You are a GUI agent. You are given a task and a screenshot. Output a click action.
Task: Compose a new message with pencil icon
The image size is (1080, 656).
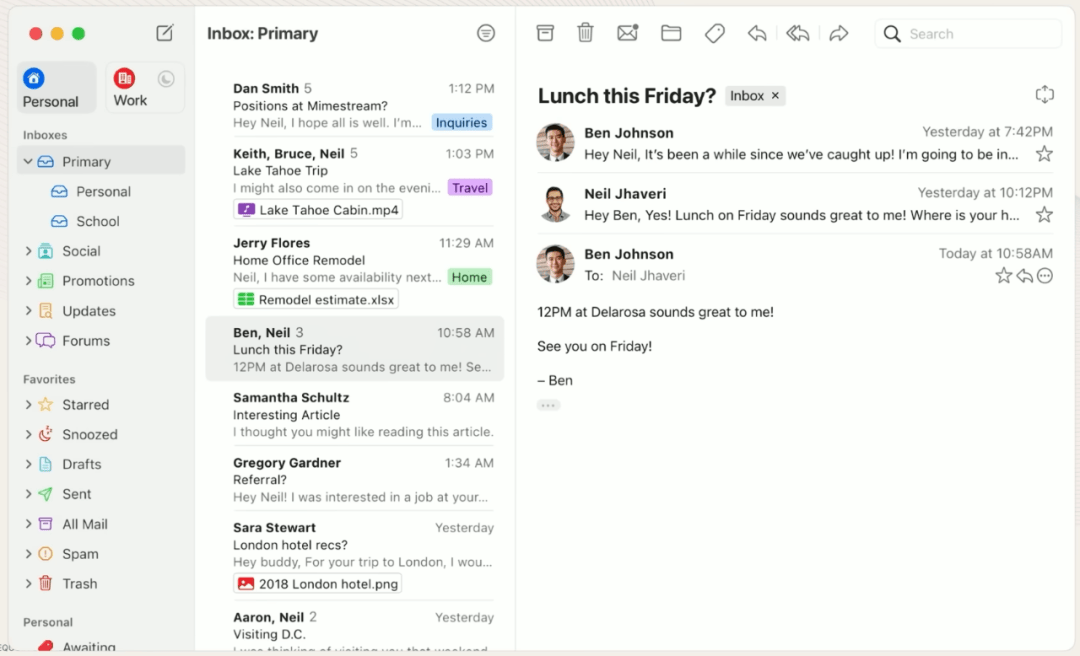click(165, 32)
